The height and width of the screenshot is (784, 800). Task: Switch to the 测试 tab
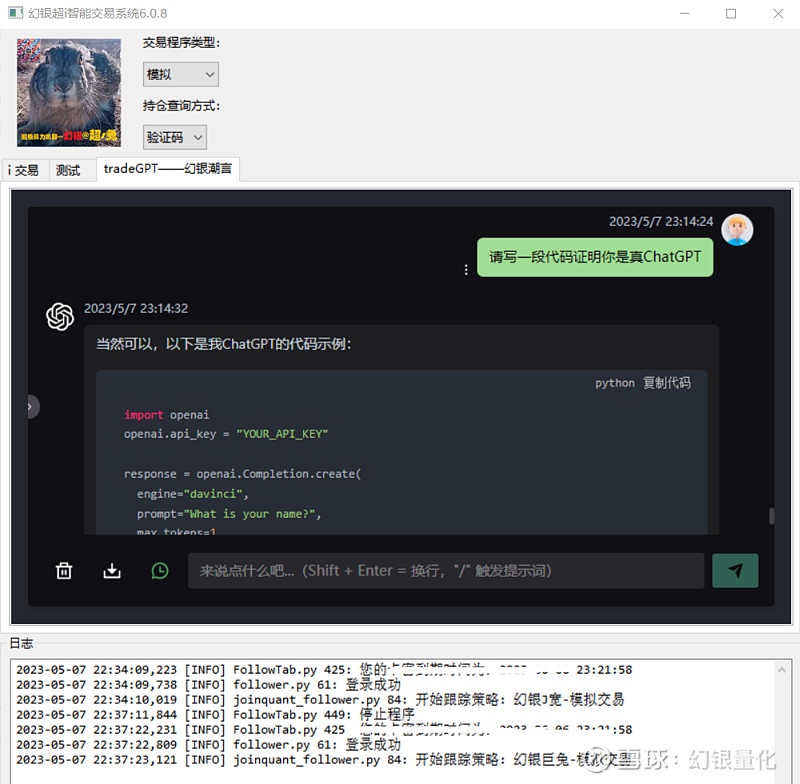coord(68,170)
